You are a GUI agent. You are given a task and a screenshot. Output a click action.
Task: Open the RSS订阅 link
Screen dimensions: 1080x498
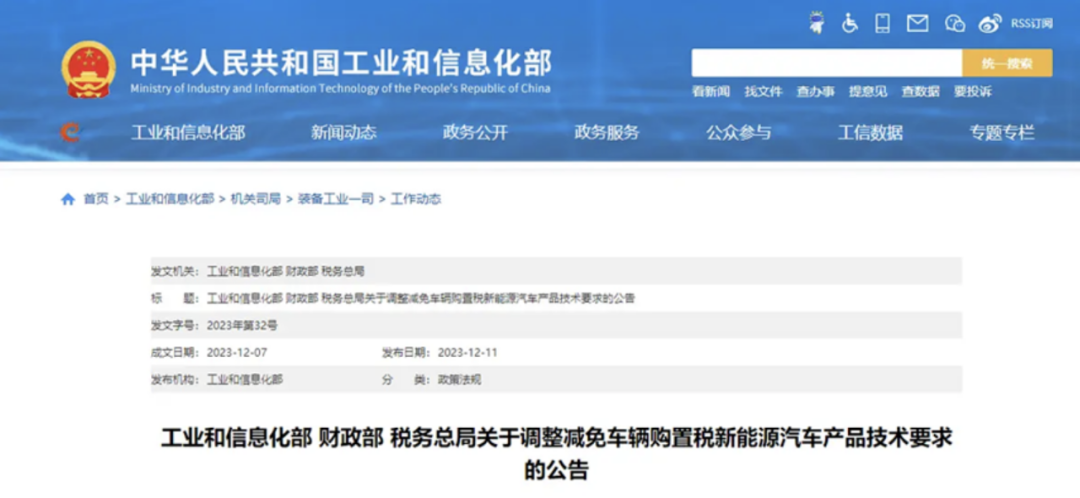point(1032,23)
